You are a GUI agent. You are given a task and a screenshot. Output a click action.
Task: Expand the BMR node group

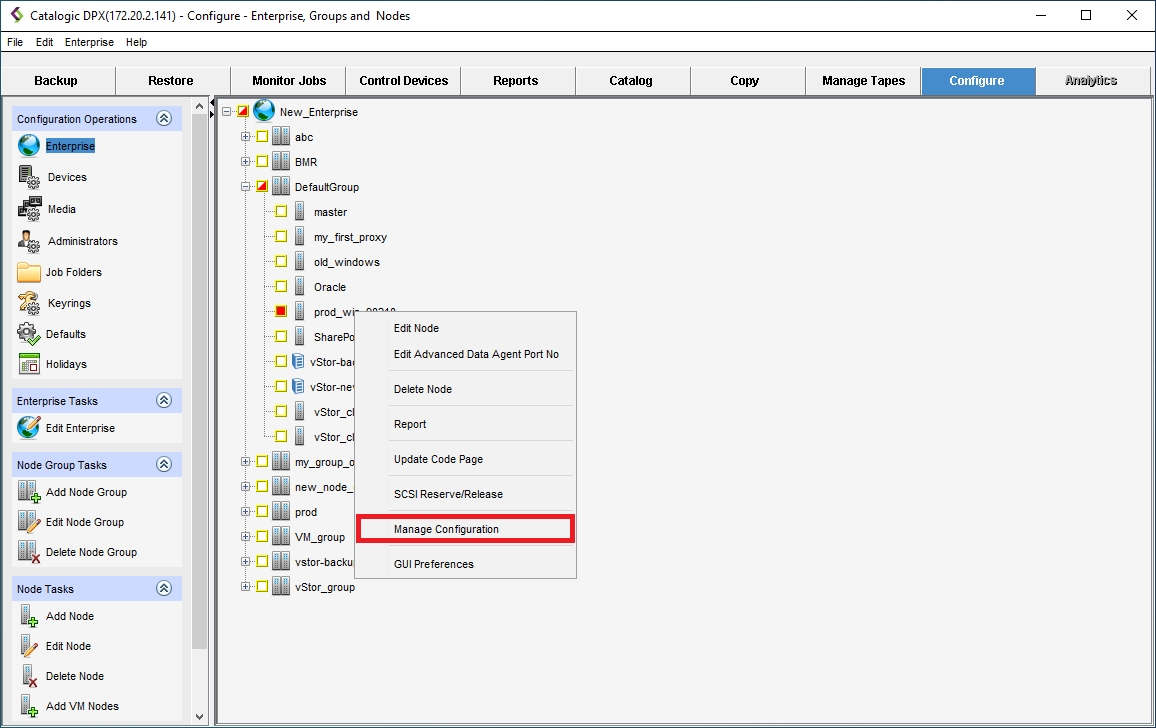pyautogui.click(x=246, y=162)
